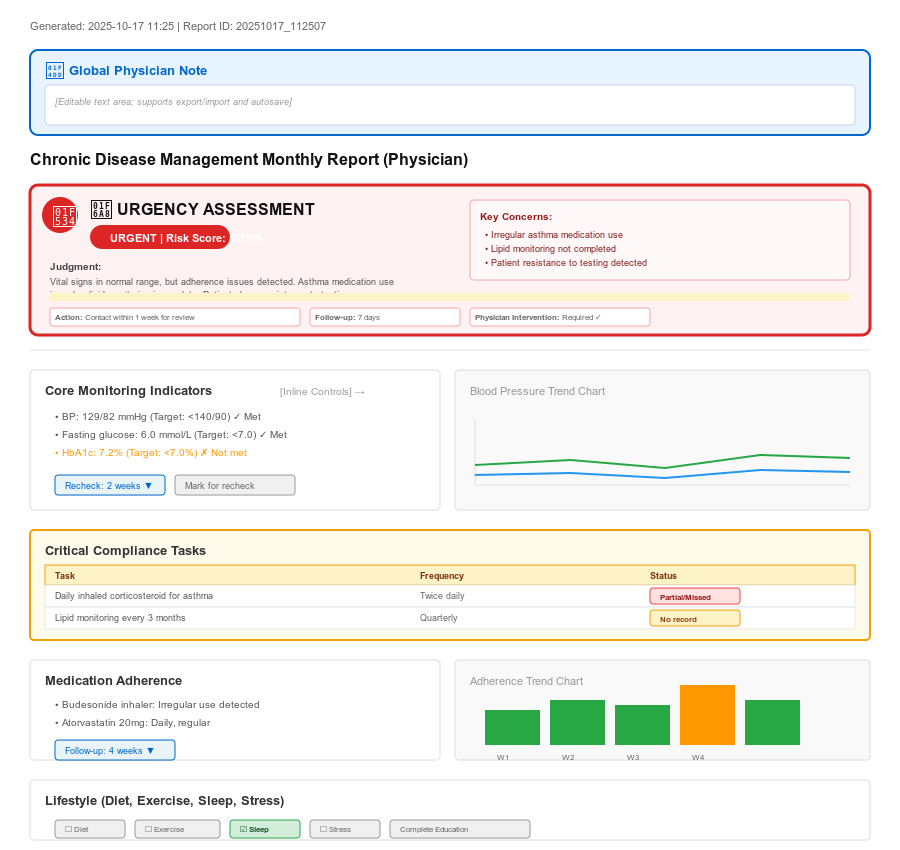
Task: Uncheck the Sleep lifestyle option
Action: (264, 829)
